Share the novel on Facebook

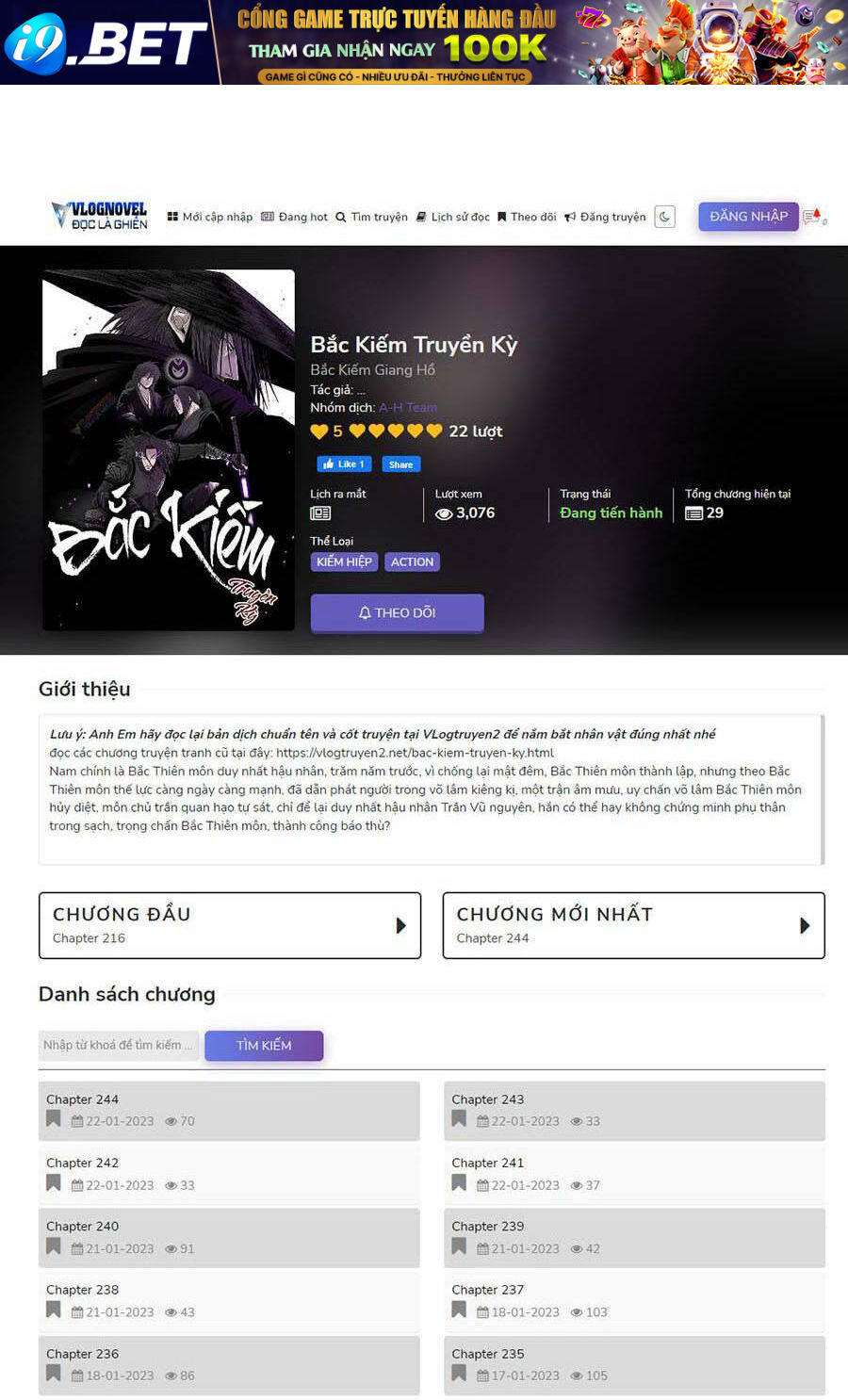click(400, 464)
